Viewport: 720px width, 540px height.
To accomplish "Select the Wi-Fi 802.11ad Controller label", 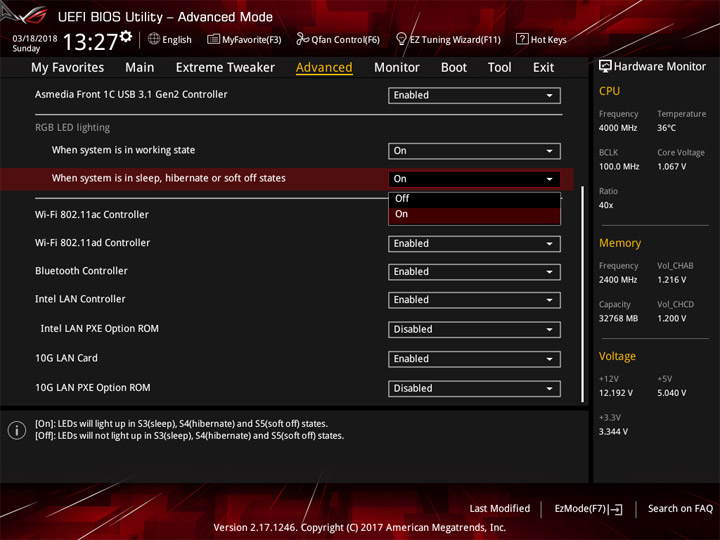I will tap(92, 242).
